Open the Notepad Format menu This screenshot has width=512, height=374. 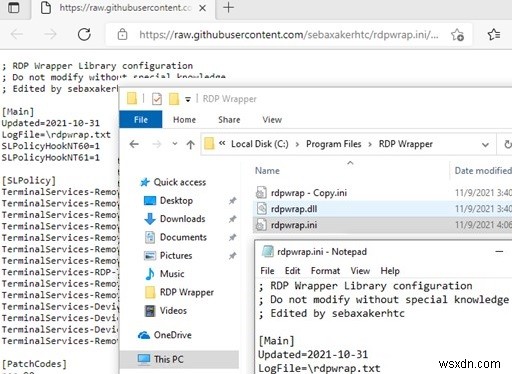pos(325,271)
